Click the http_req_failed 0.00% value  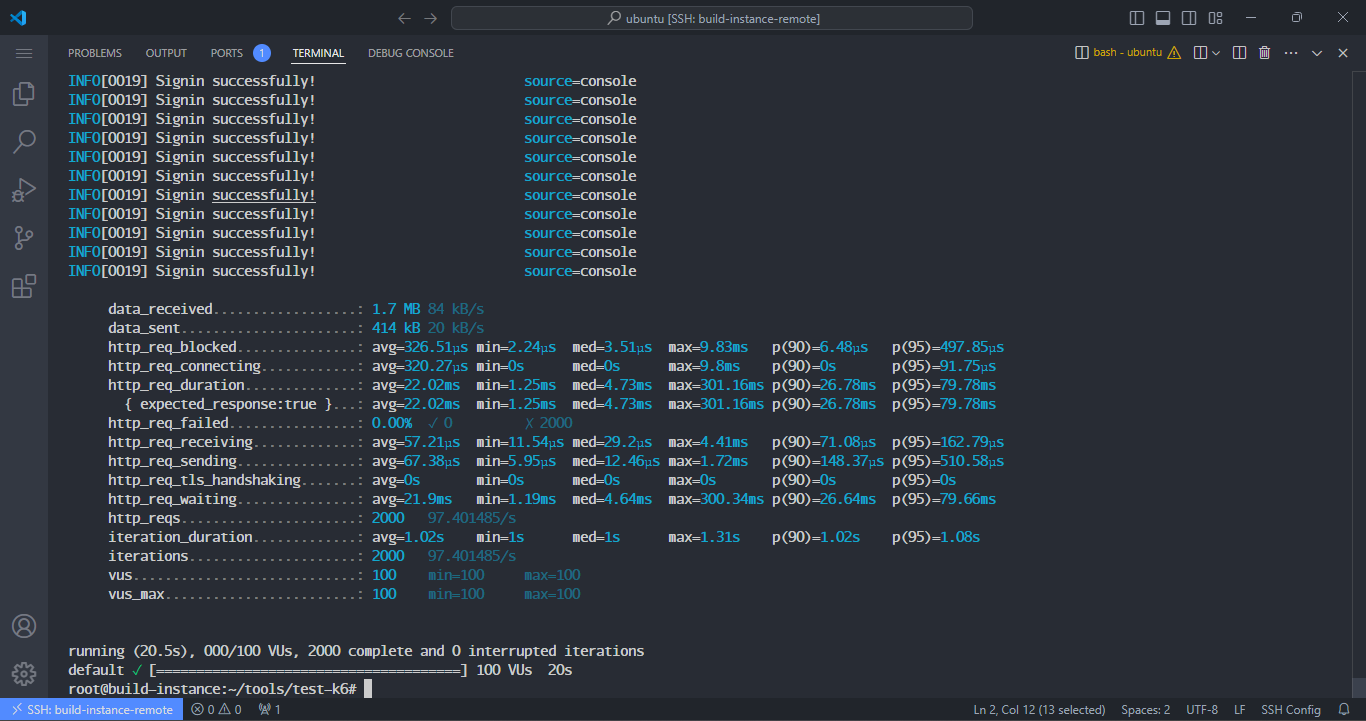(x=392, y=423)
